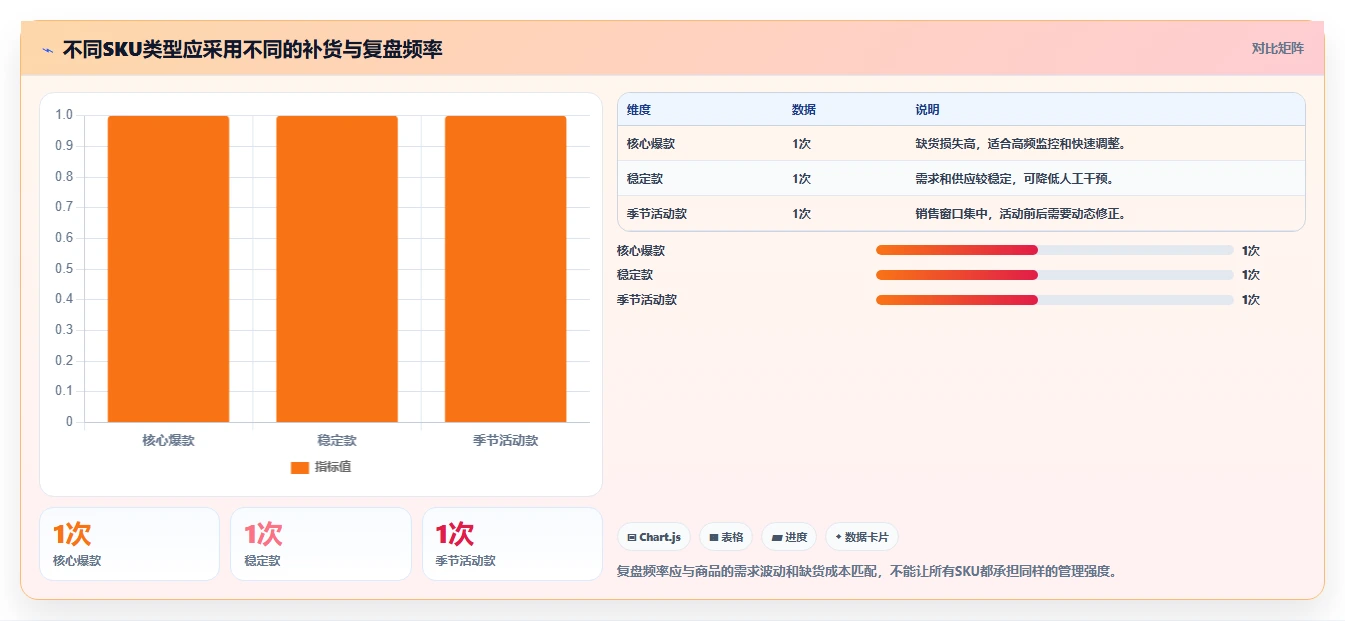Click the 指标值 legend label
This screenshot has width=1345, height=621.
click(333, 467)
